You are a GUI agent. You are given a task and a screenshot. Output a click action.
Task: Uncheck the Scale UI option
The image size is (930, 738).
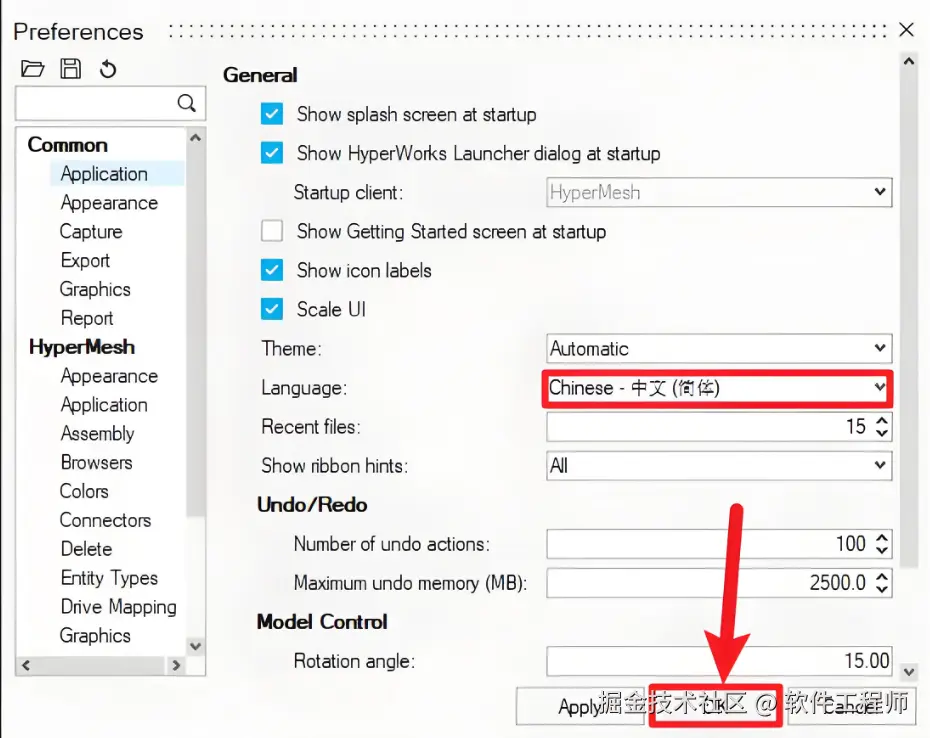[x=272, y=309]
